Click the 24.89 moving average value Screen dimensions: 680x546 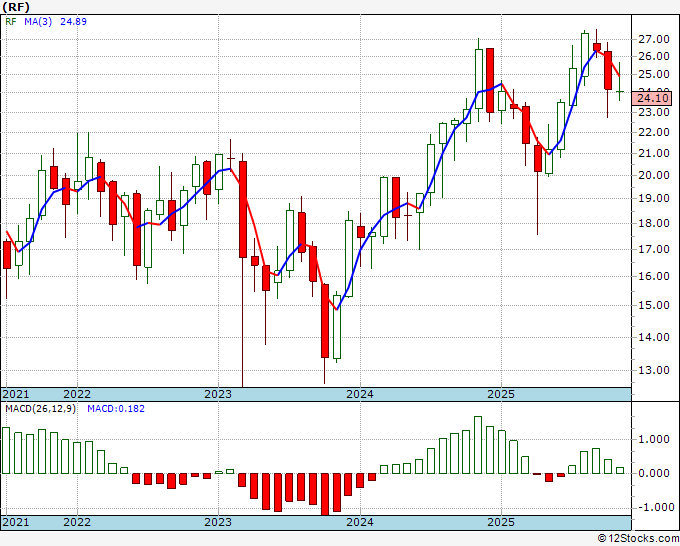click(x=73, y=21)
